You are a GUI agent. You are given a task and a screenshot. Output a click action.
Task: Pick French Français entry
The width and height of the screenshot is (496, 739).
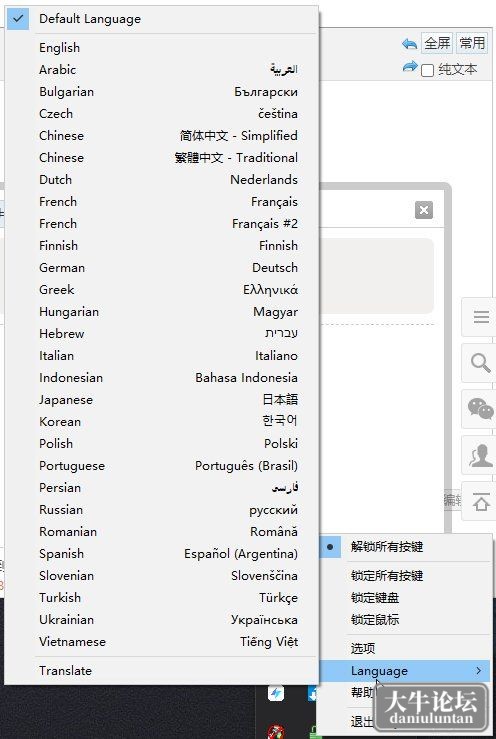pyautogui.click(x=162, y=202)
